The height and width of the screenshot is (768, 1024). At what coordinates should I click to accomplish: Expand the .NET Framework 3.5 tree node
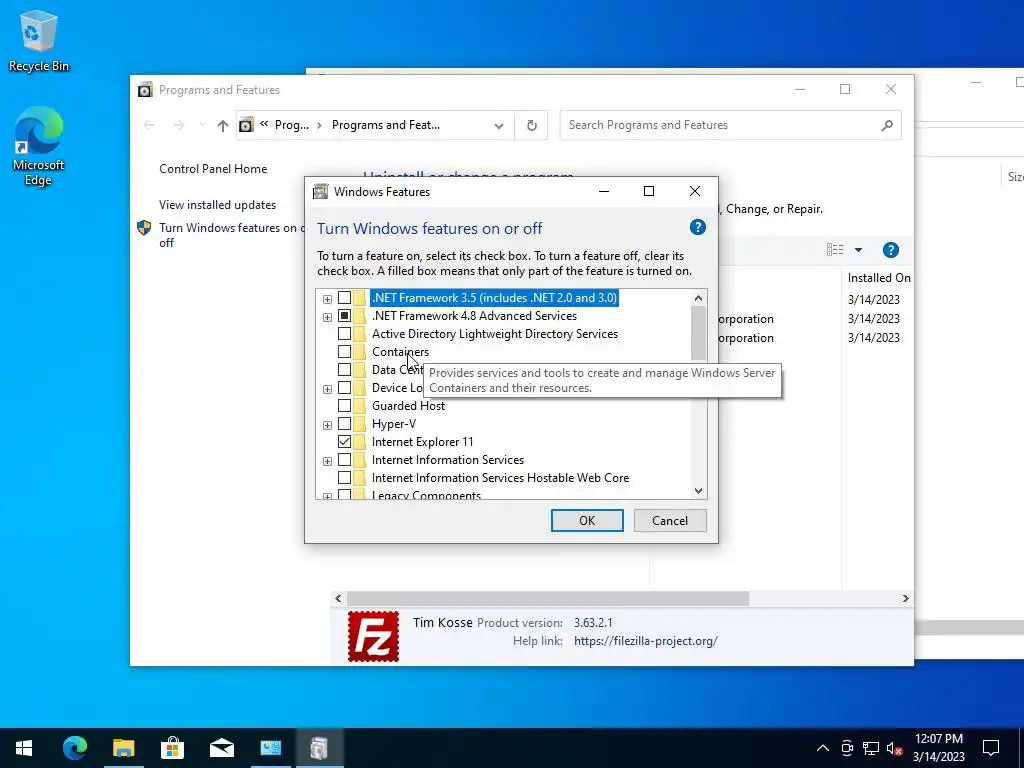pyautogui.click(x=327, y=299)
